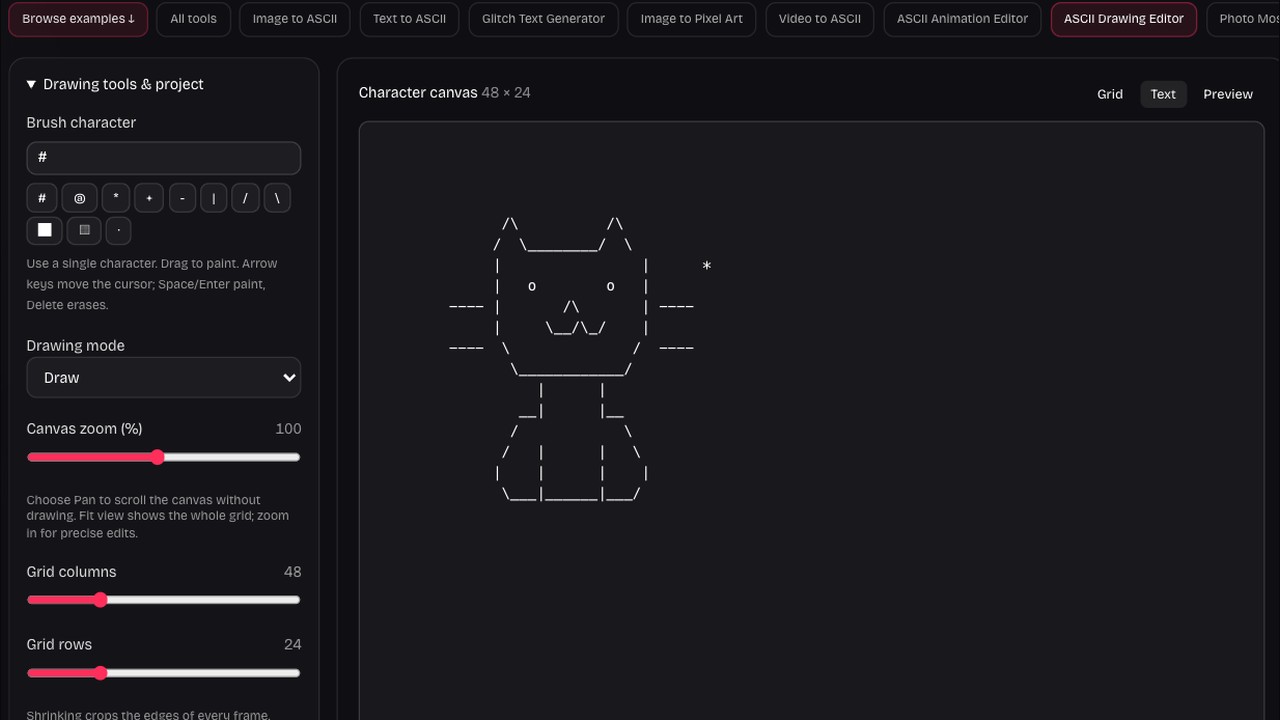Screen dimensions: 1280x720
Task: Pick the vertical bar brush preset
Action: coord(213,198)
